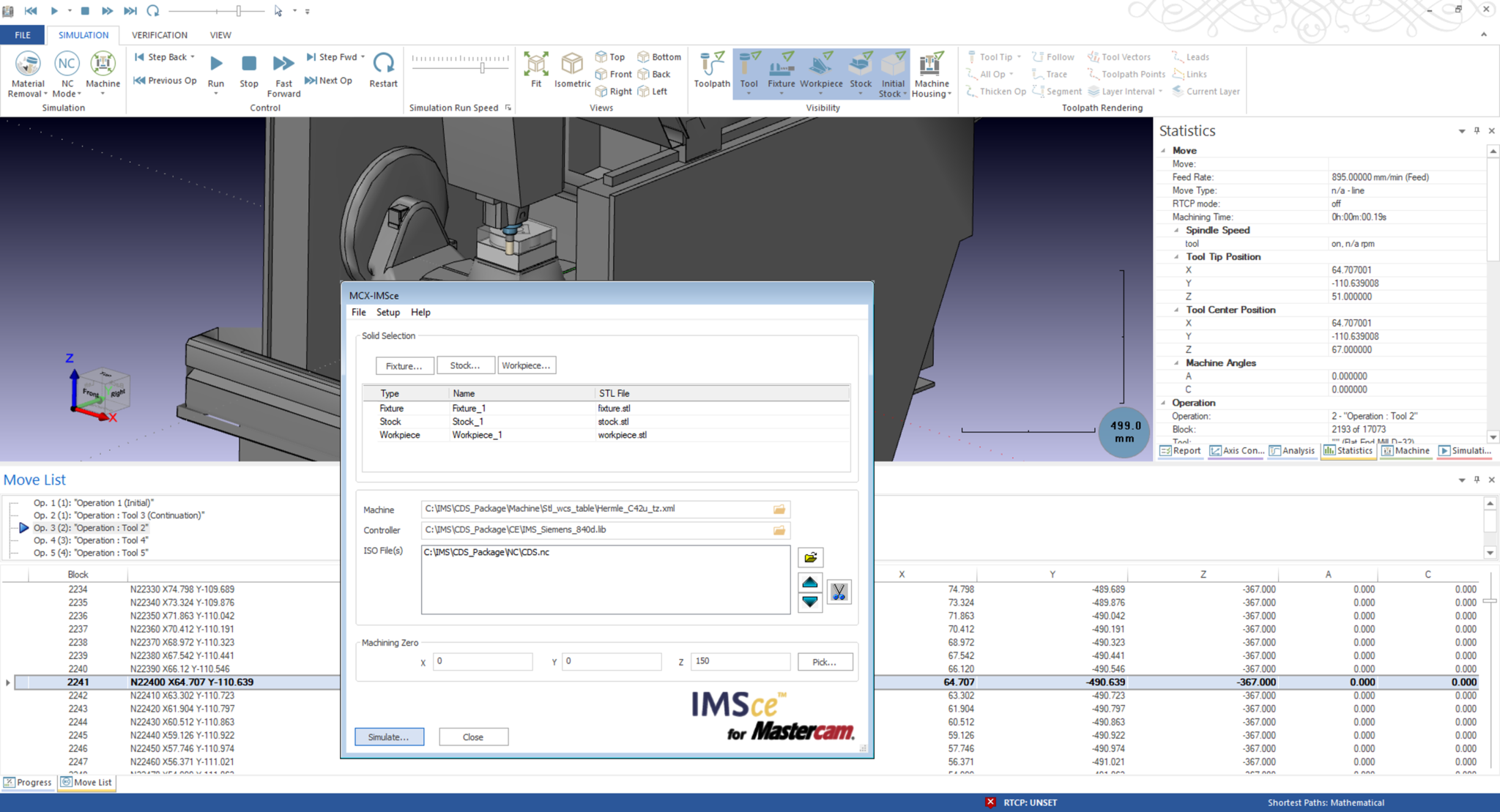Switch to the VERIFICATION ribbon tab
Screen dimensions: 1500x812
click(x=160, y=34)
